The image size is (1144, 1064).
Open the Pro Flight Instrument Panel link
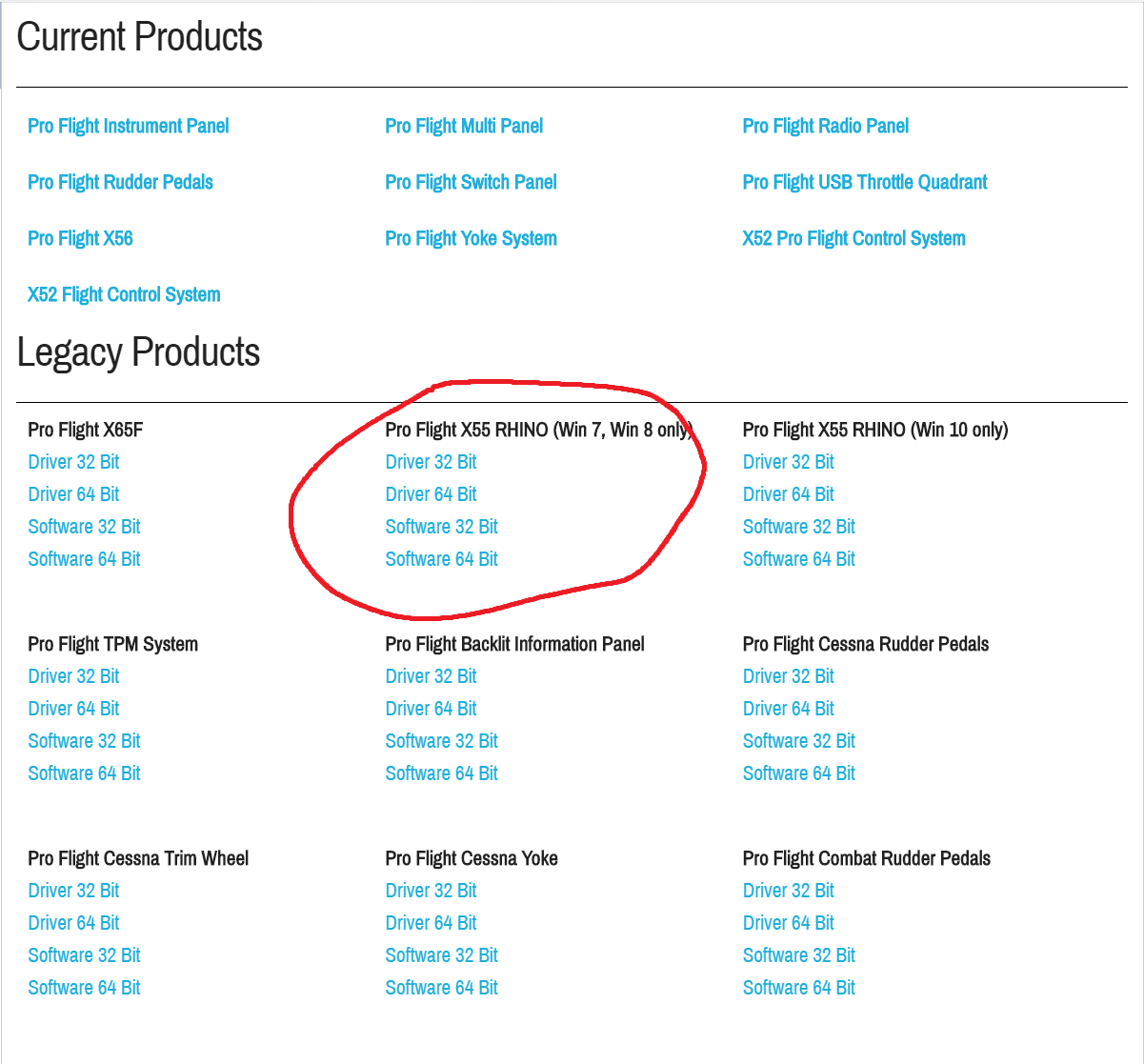tap(129, 126)
